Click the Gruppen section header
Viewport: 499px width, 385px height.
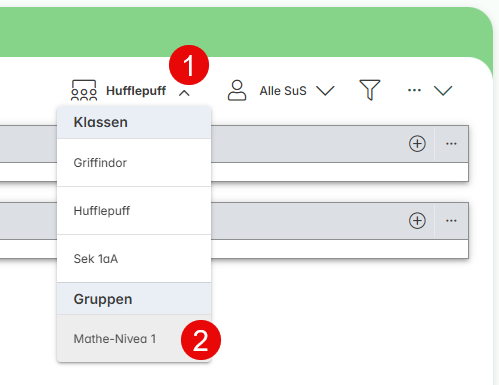point(134,299)
